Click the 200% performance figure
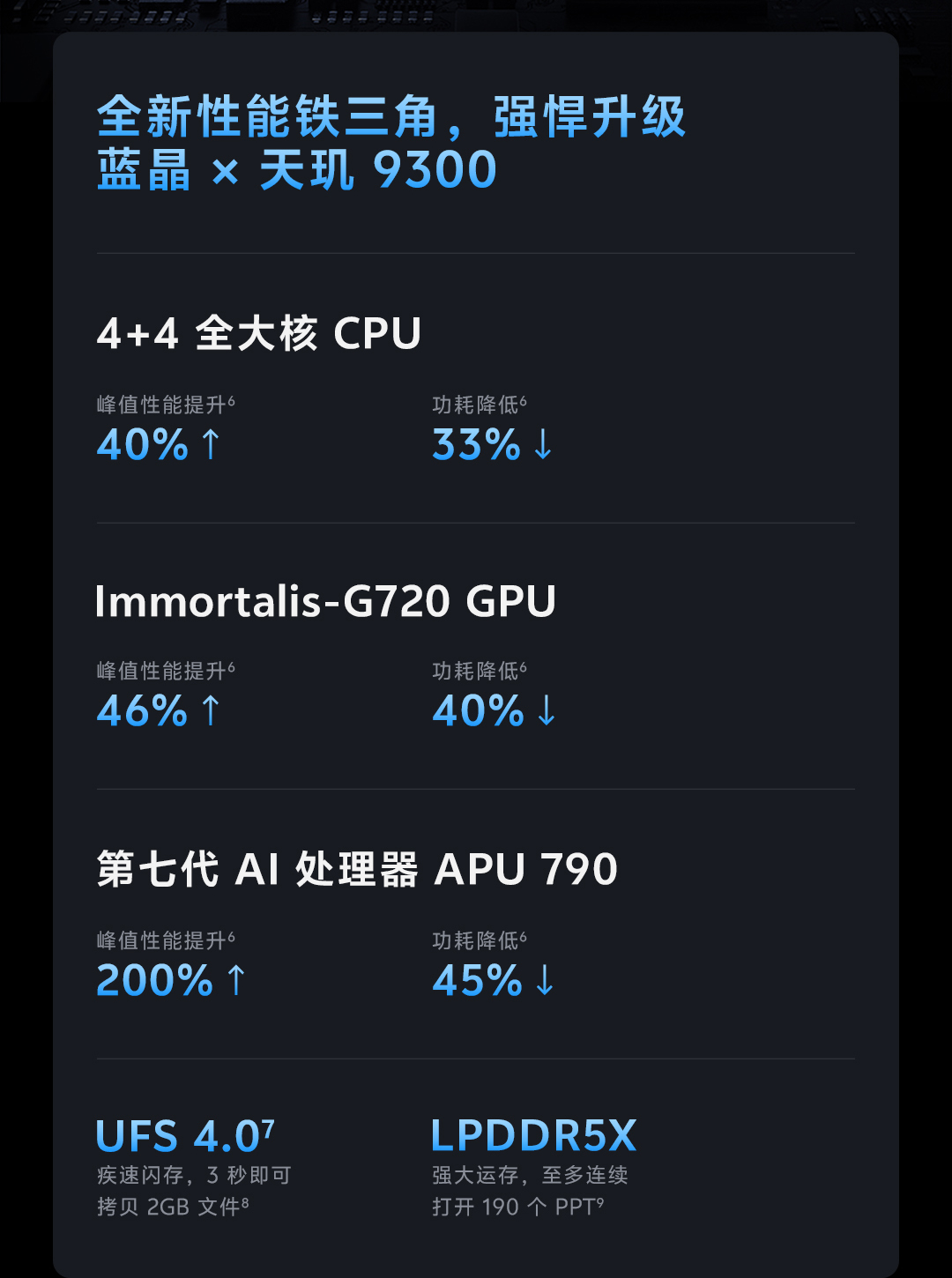This screenshot has width=952, height=1278. click(x=155, y=980)
